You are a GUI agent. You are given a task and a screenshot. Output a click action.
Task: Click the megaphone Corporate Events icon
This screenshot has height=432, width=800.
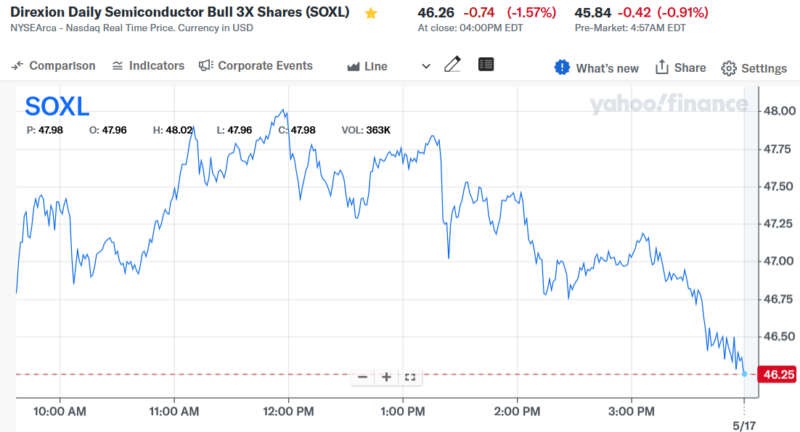point(206,66)
